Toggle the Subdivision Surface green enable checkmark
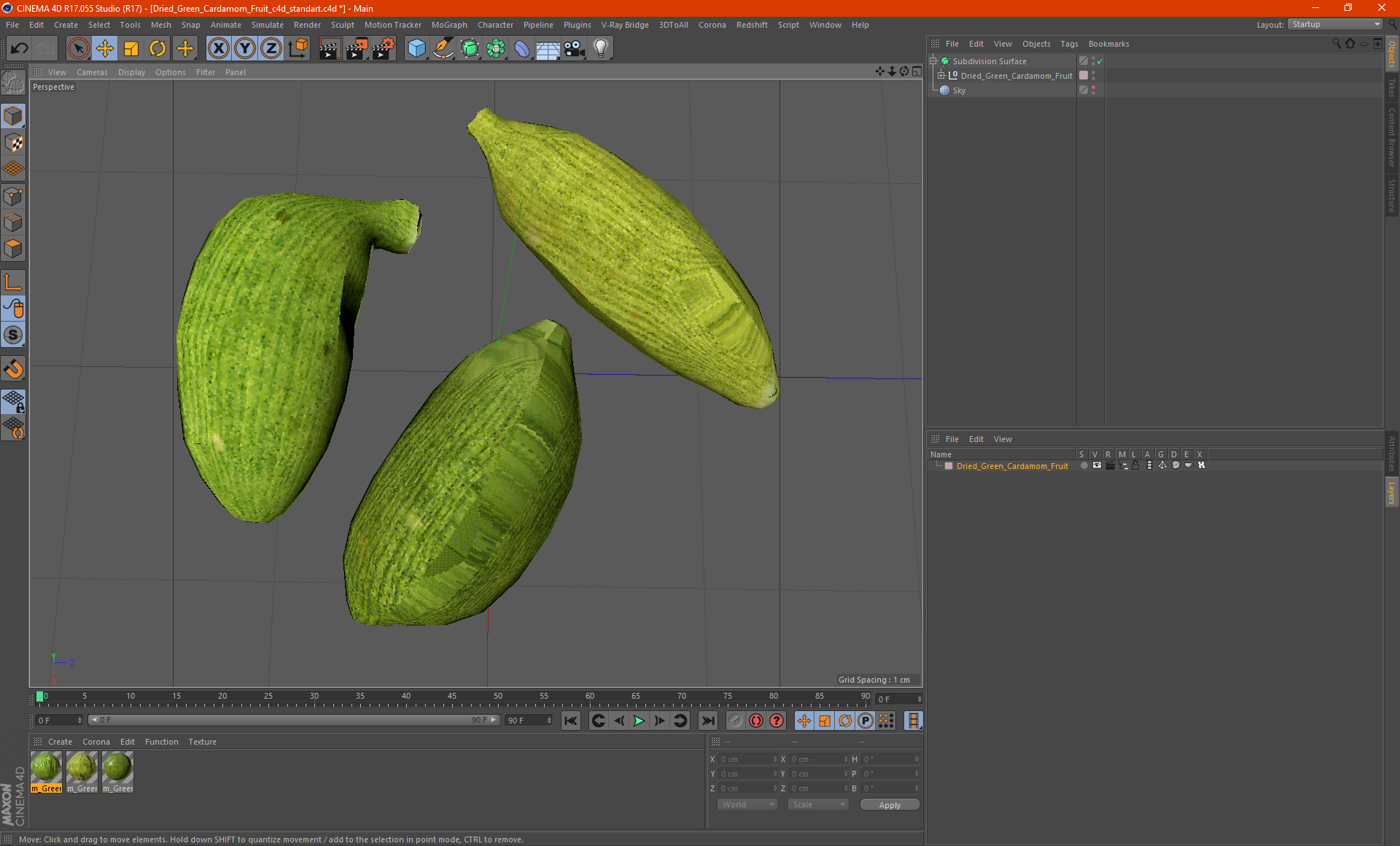 tap(1100, 61)
